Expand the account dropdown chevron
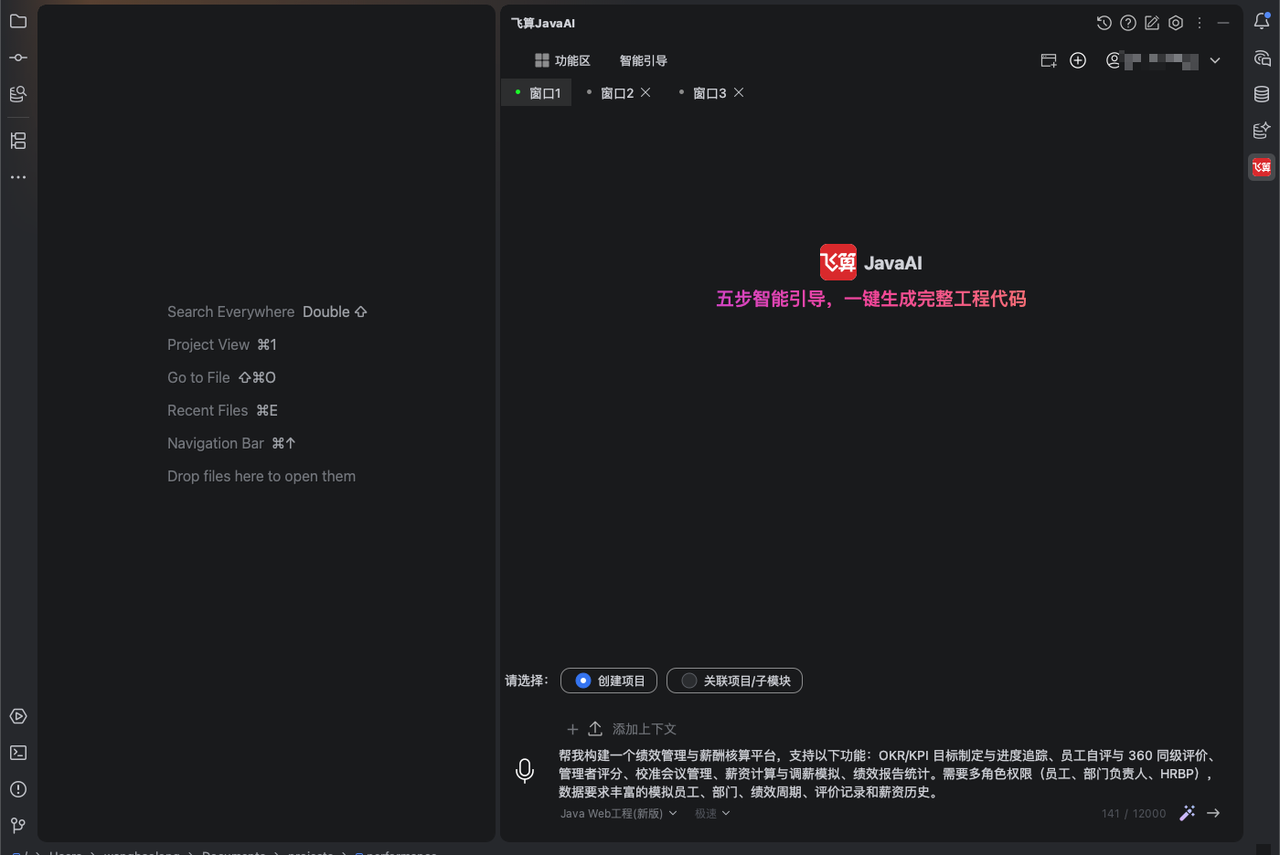This screenshot has width=1280, height=855. click(x=1215, y=61)
